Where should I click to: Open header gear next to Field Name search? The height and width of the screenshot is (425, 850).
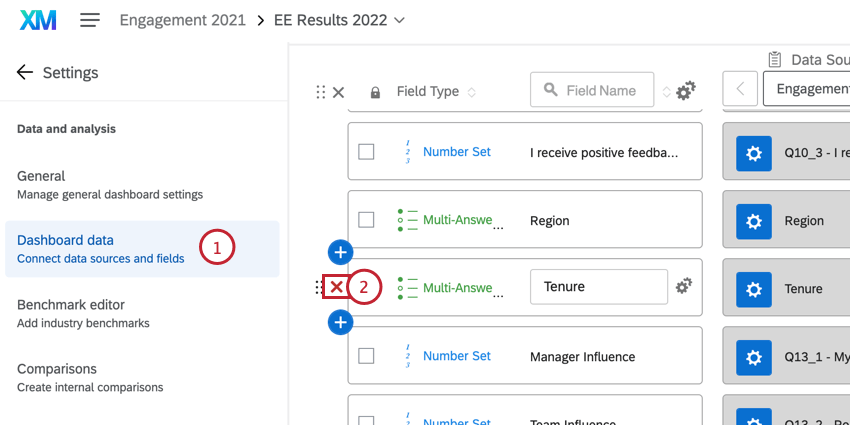point(685,91)
